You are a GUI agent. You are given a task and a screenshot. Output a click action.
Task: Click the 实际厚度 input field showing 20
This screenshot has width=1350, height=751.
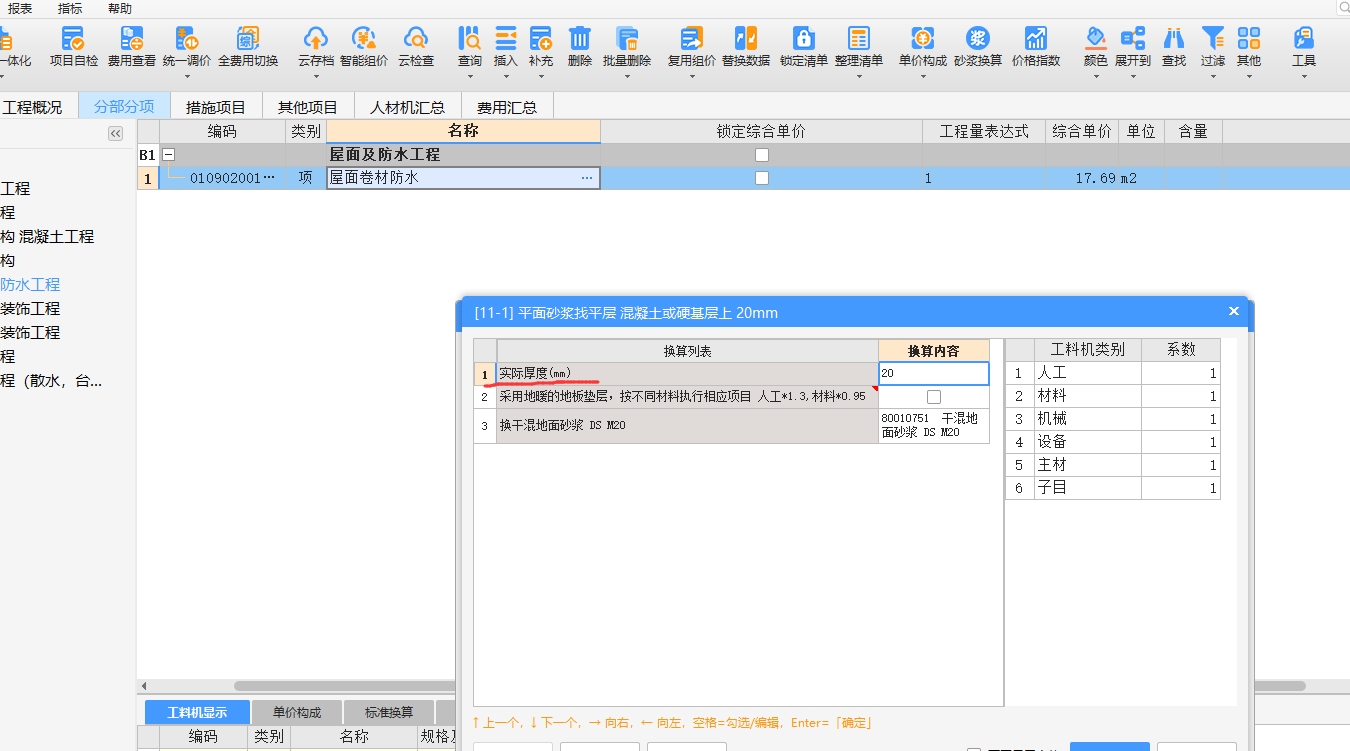pos(934,373)
